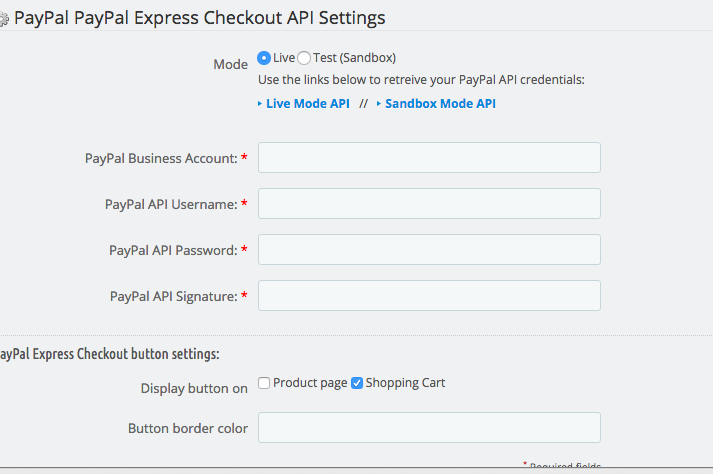713x474 pixels.
Task: Select the Live mode radio button
Action: click(264, 58)
